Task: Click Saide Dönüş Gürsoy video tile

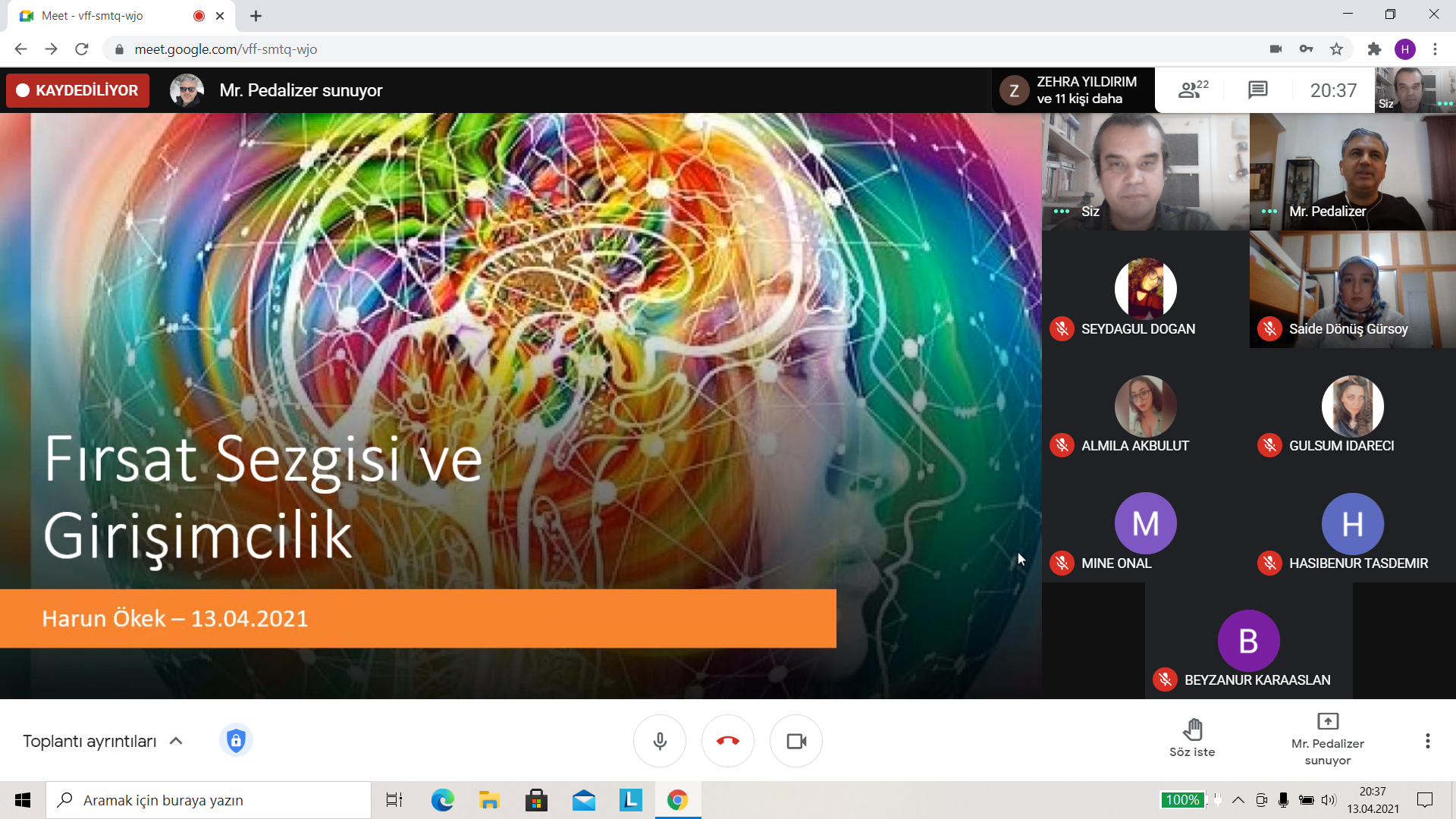Action: pos(1352,289)
